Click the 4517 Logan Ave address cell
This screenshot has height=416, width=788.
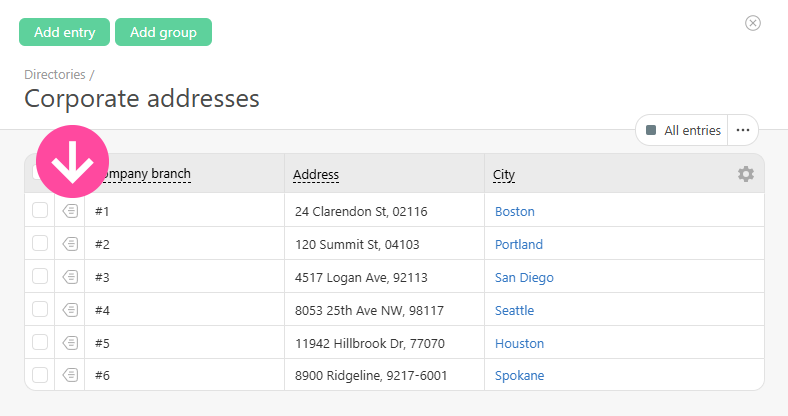tap(361, 277)
